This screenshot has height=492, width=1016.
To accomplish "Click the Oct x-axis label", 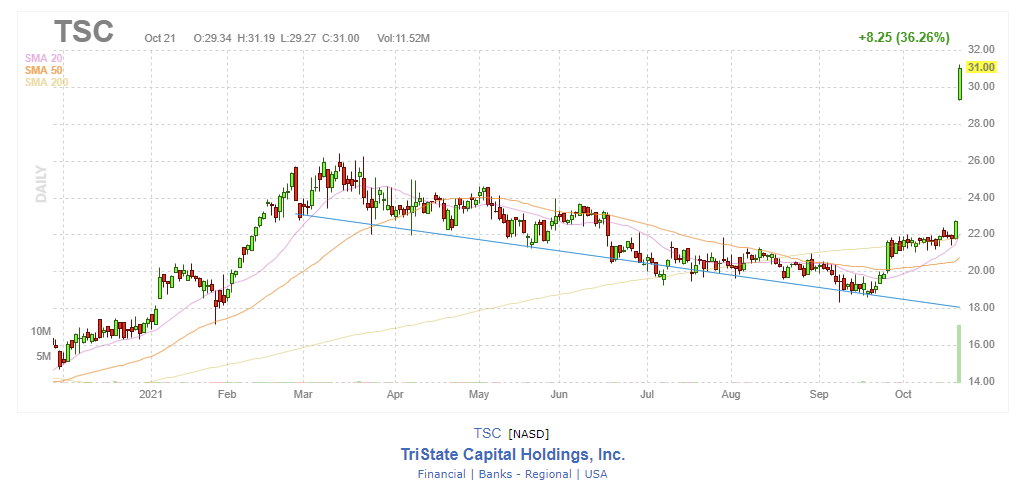I will (903, 394).
